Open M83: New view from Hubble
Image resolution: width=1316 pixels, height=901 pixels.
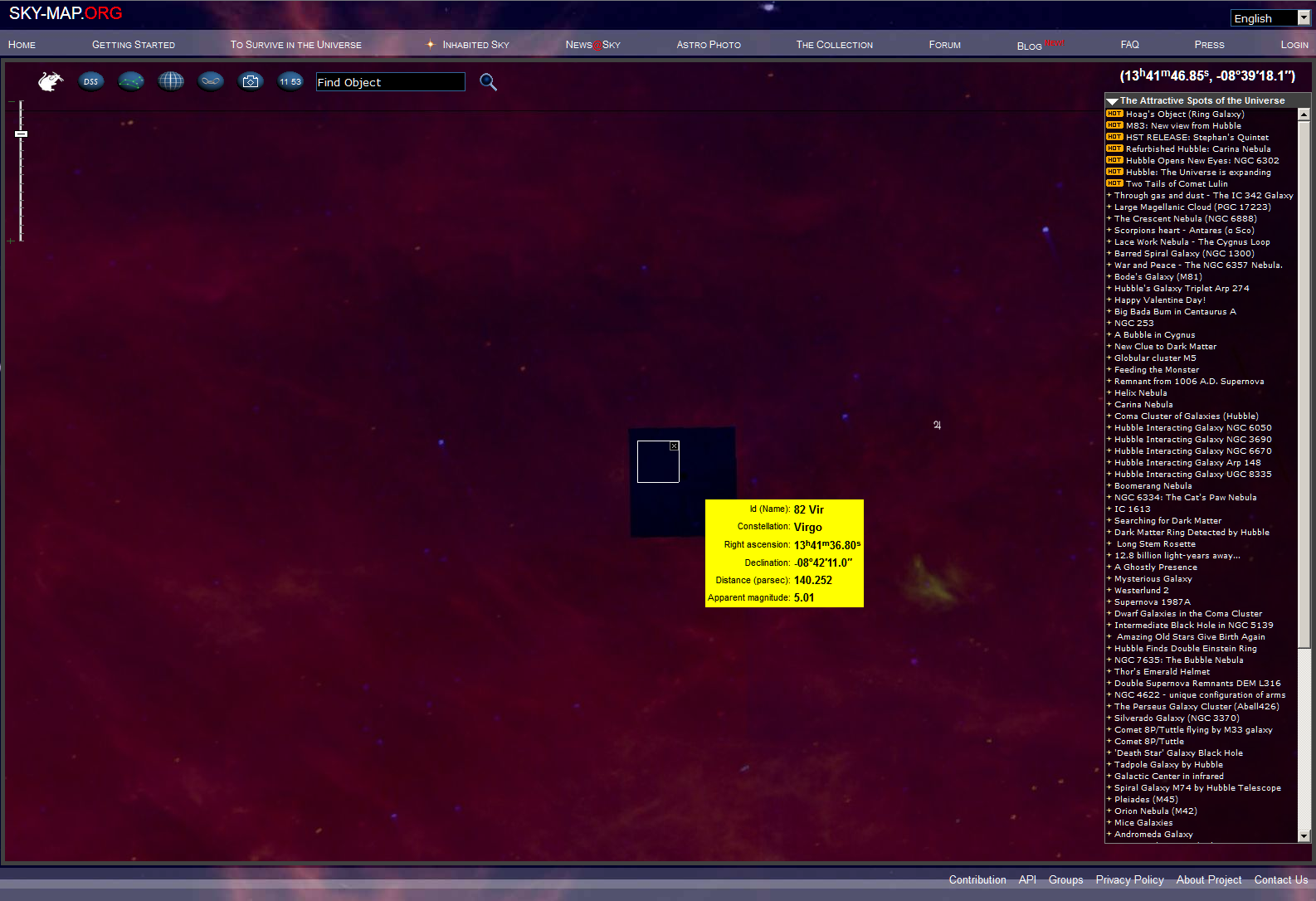[1183, 126]
